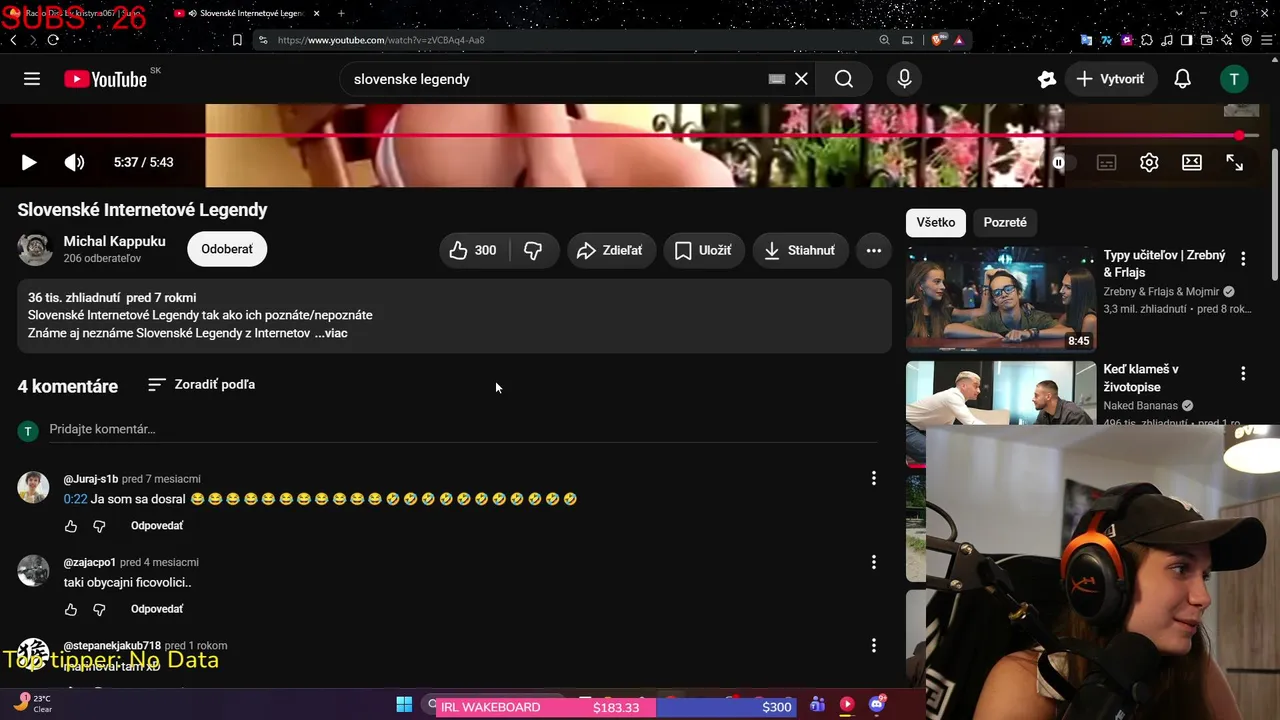
Task: Like the video with 300 likes
Action: (x=474, y=250)
